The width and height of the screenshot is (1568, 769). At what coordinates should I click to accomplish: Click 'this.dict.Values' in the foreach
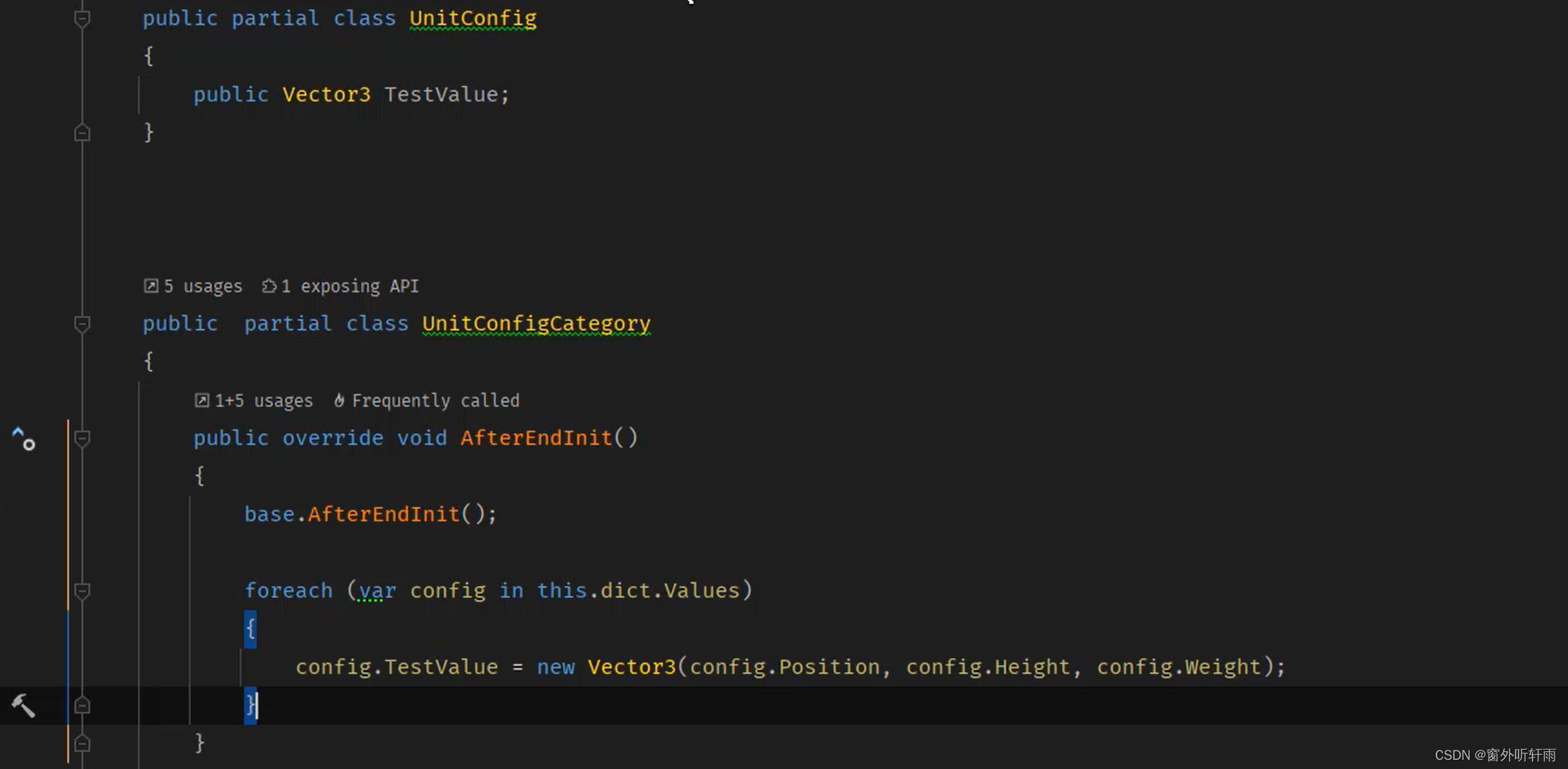[638, 591]
